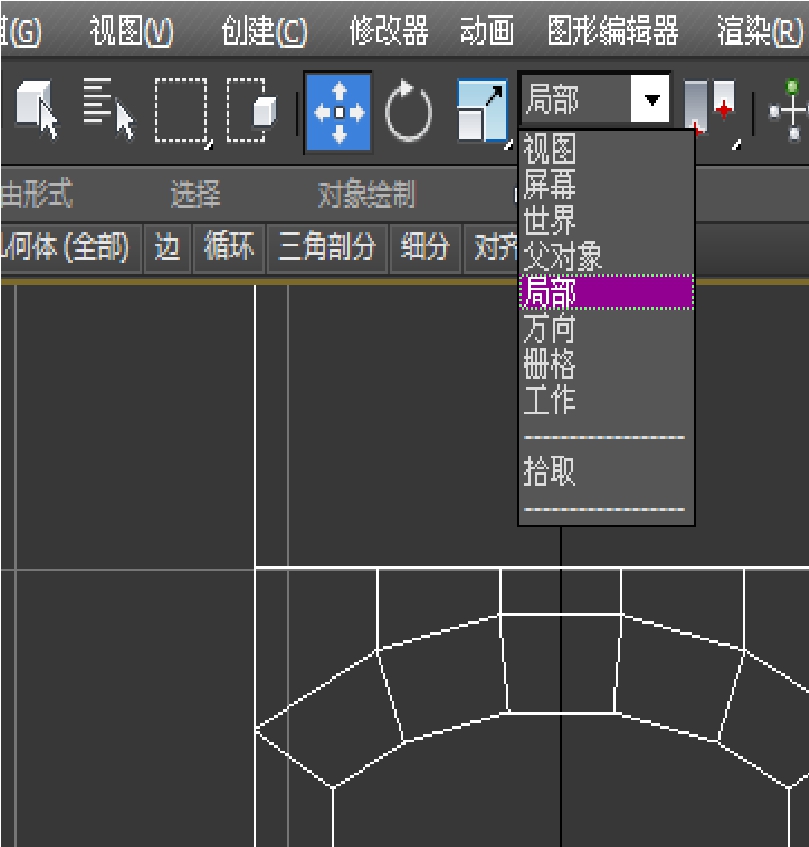
Task: Select the Select Object tool
Action: pos(37,111)
